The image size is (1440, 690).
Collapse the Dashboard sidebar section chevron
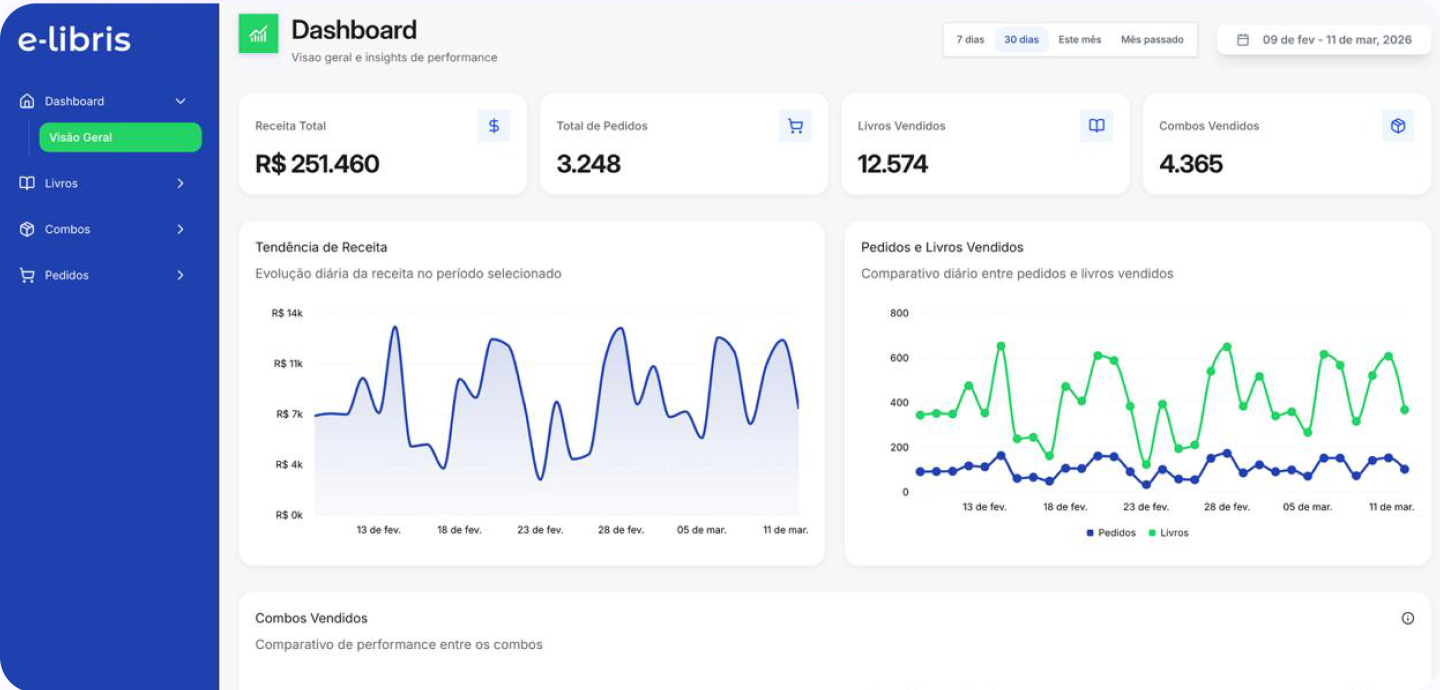[181, 101]
